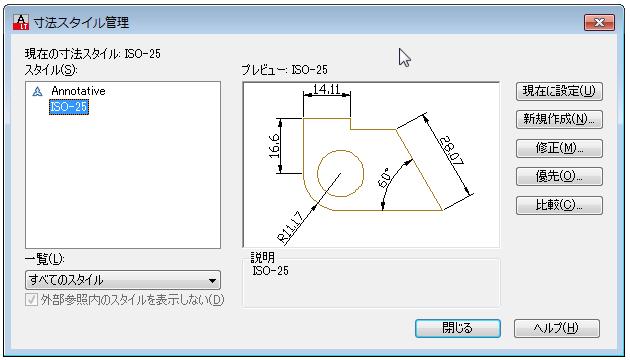
Task: Click the 現在に設定(U) button
Action: (x=559, y=91)
